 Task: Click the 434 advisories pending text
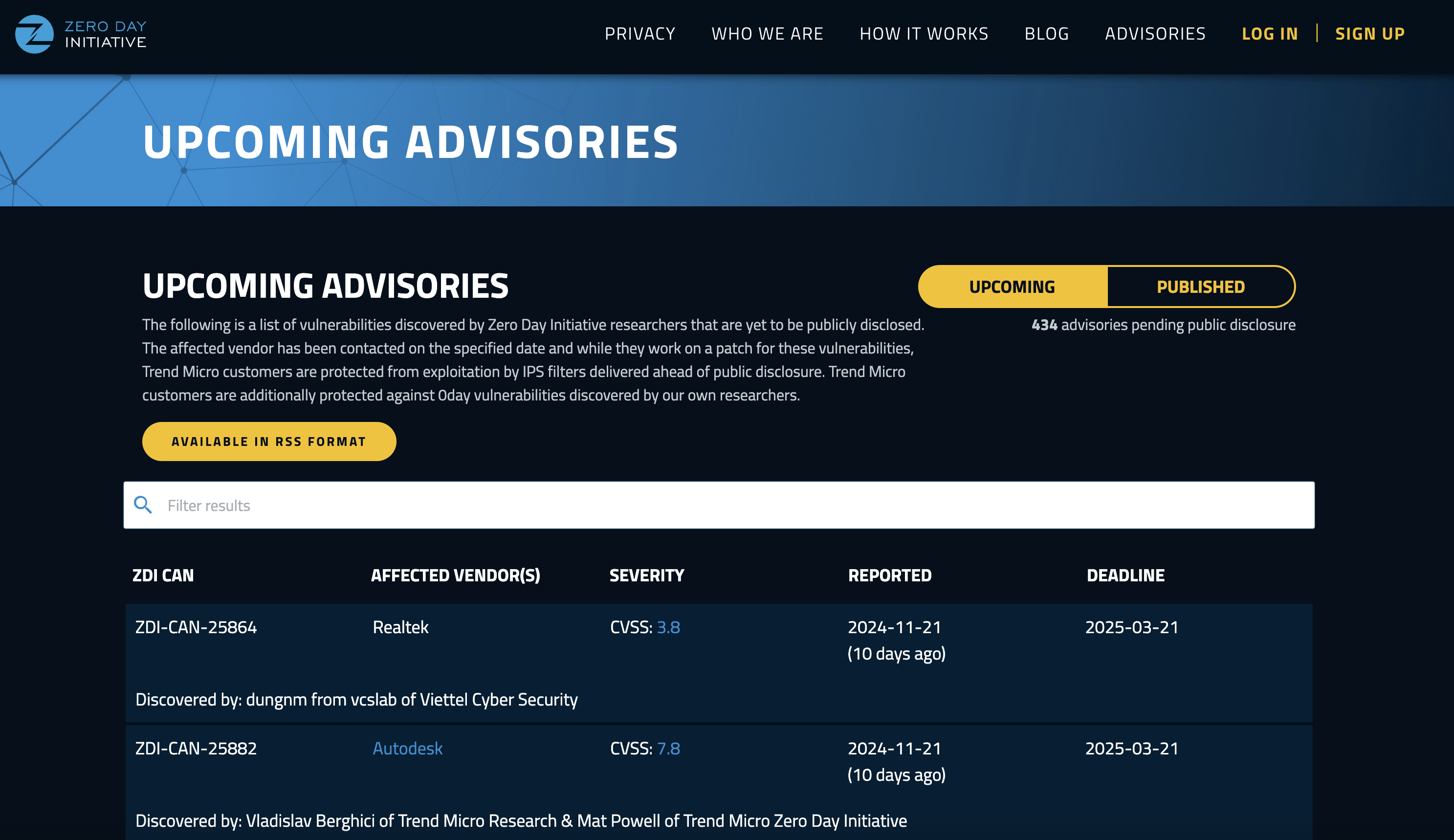(1163, 325)
